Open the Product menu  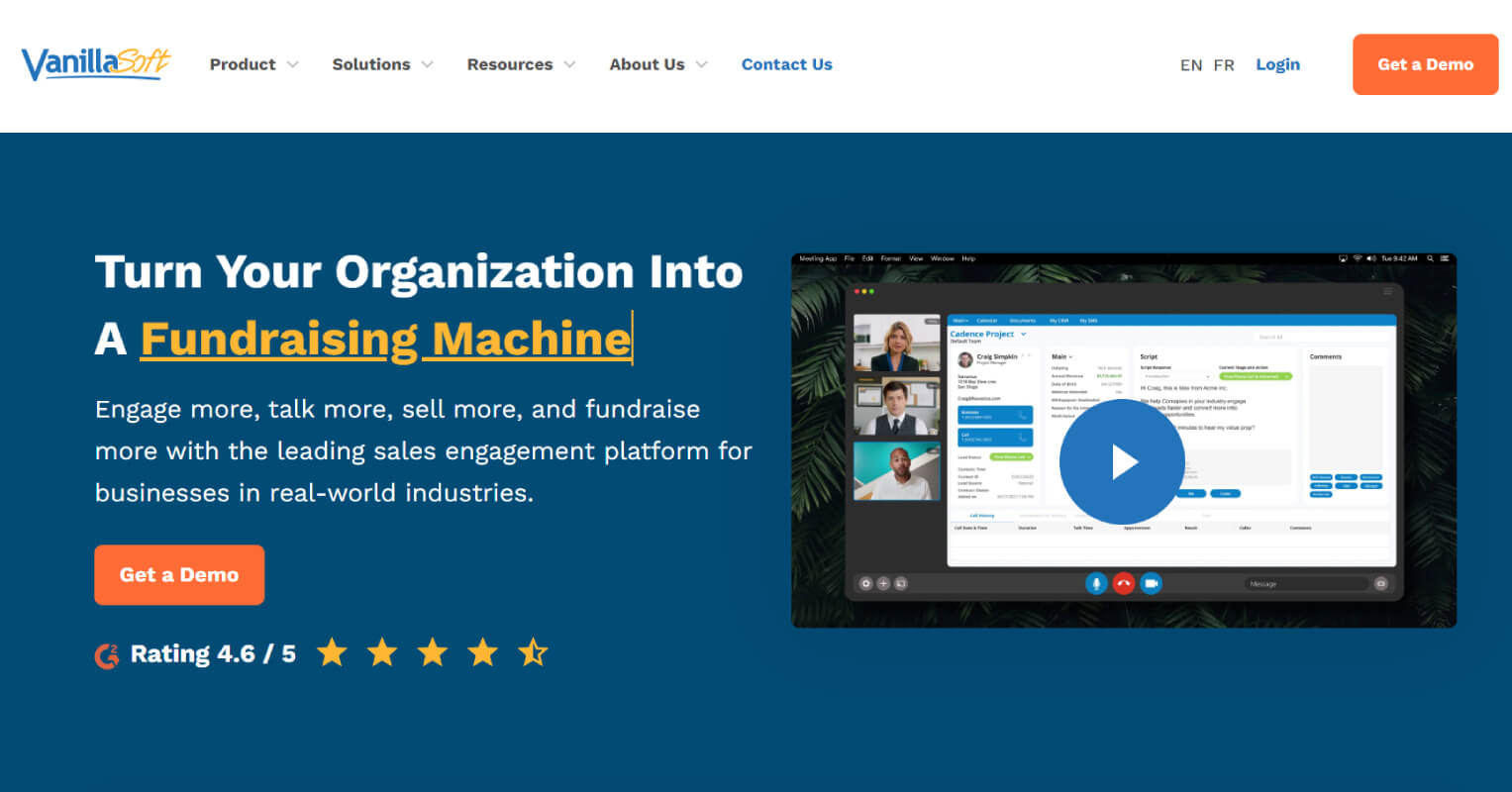click(243, 64)
